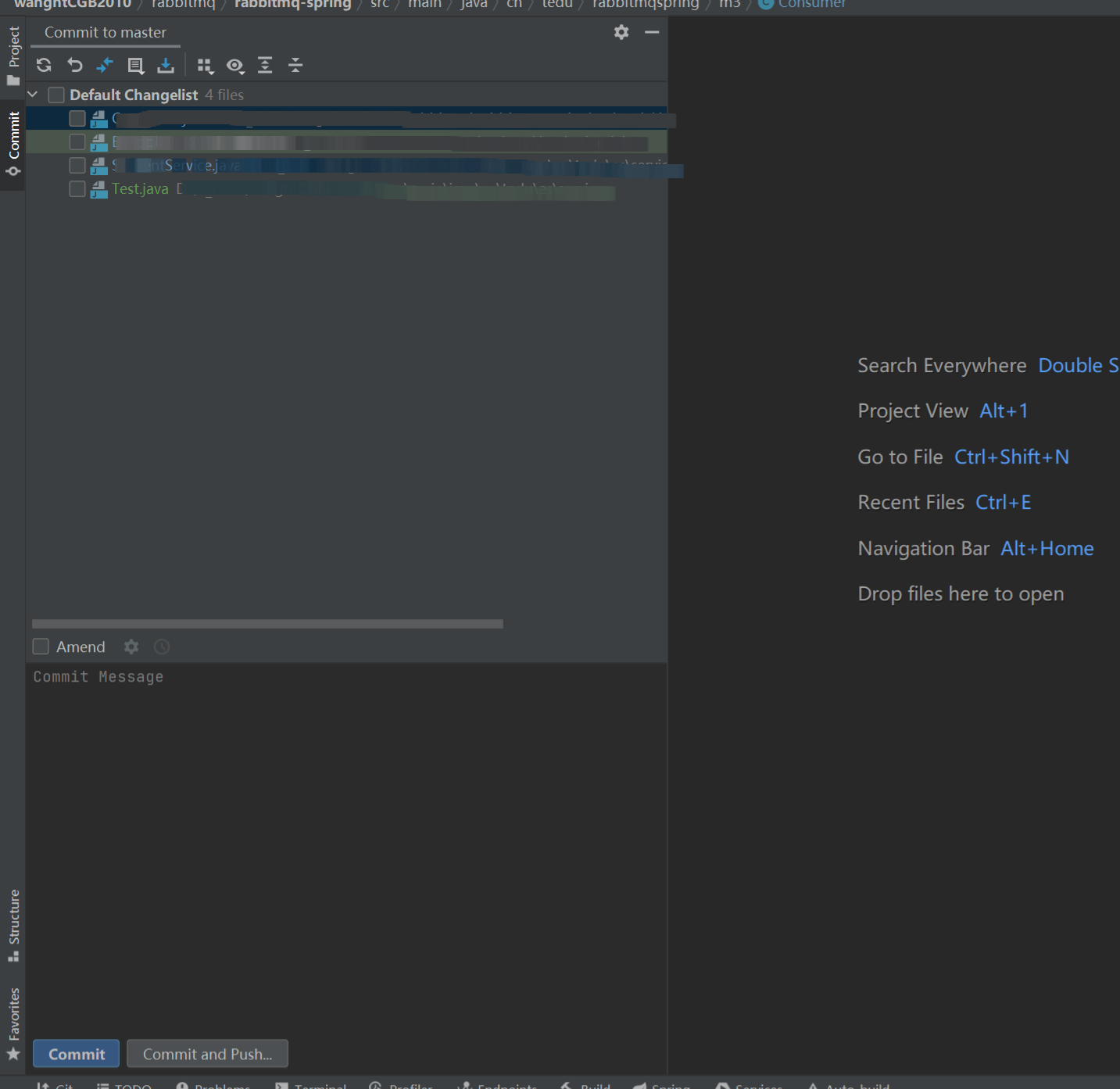This screenshot has height=1089, width=1120.
Task: Switch to the Commit side tab
Action: (13, 145)
